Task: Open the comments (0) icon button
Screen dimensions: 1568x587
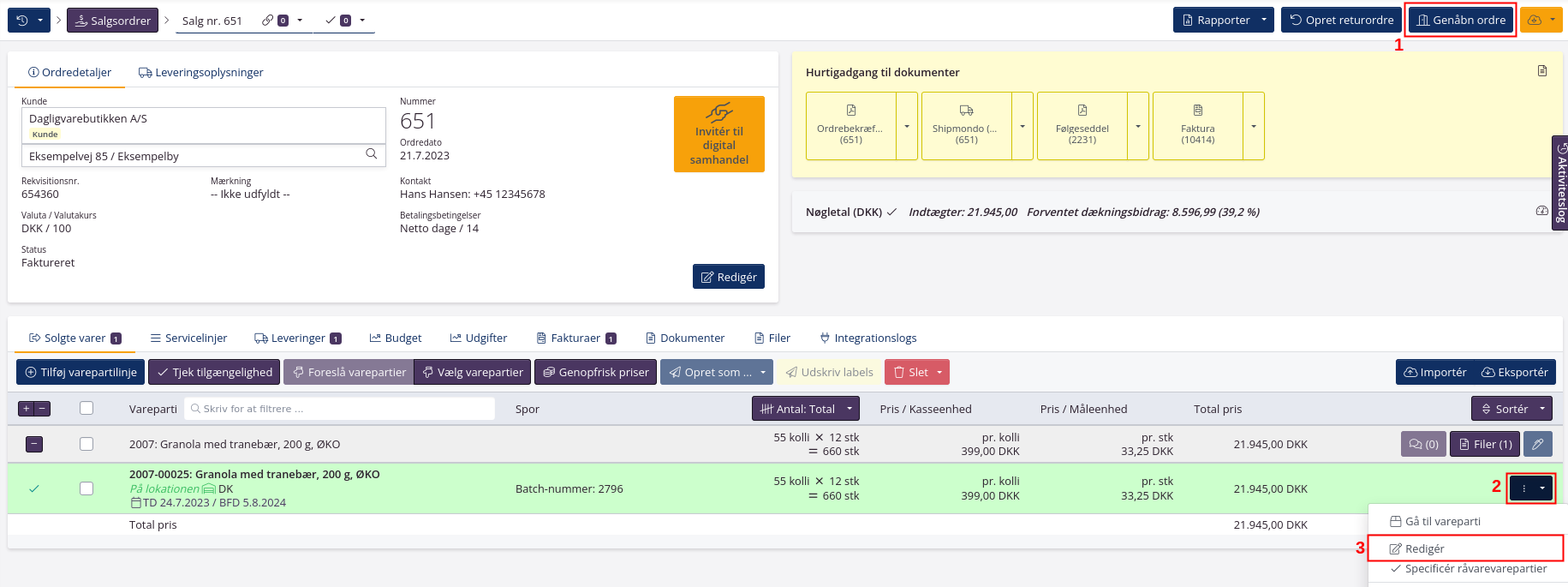Action: [1423, 444]
